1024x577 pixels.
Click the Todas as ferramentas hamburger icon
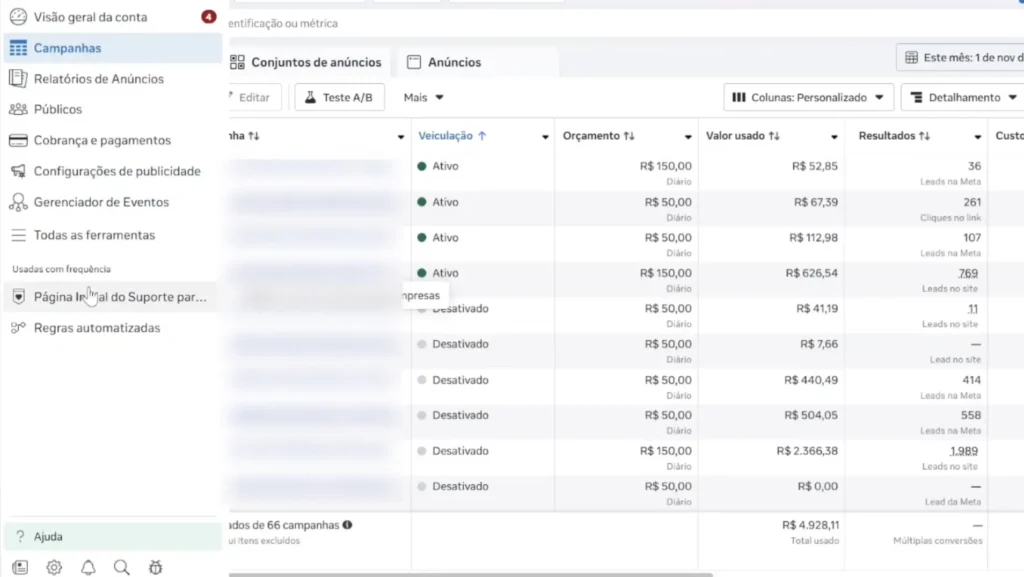coord(18,235)
